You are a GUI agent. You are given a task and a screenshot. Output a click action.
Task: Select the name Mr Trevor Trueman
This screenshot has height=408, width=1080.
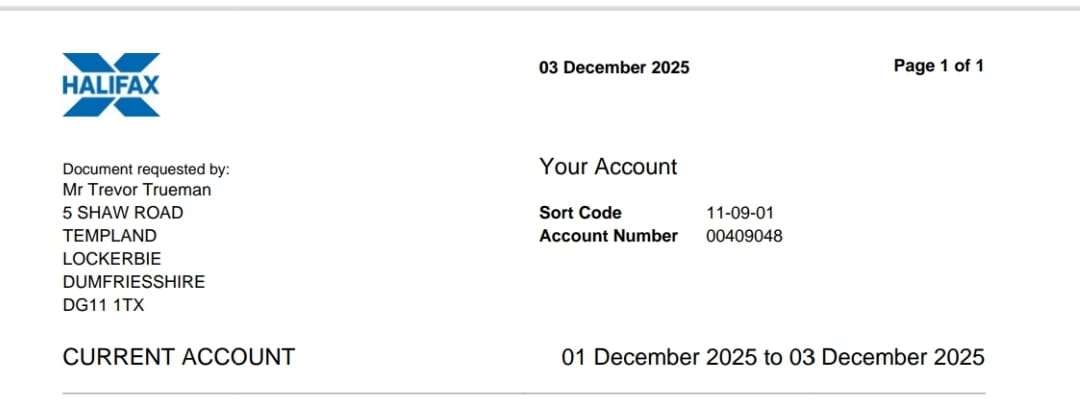click(137, 190)
